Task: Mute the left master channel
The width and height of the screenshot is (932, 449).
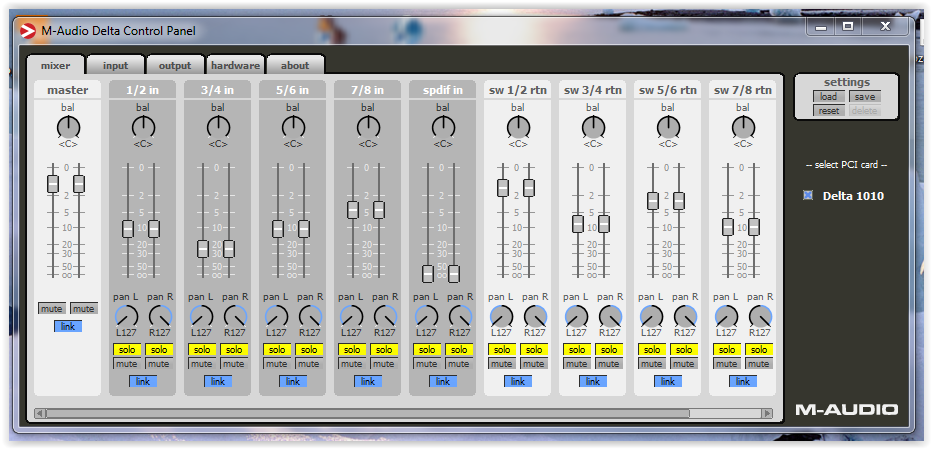Action: [x=52, y=309]
